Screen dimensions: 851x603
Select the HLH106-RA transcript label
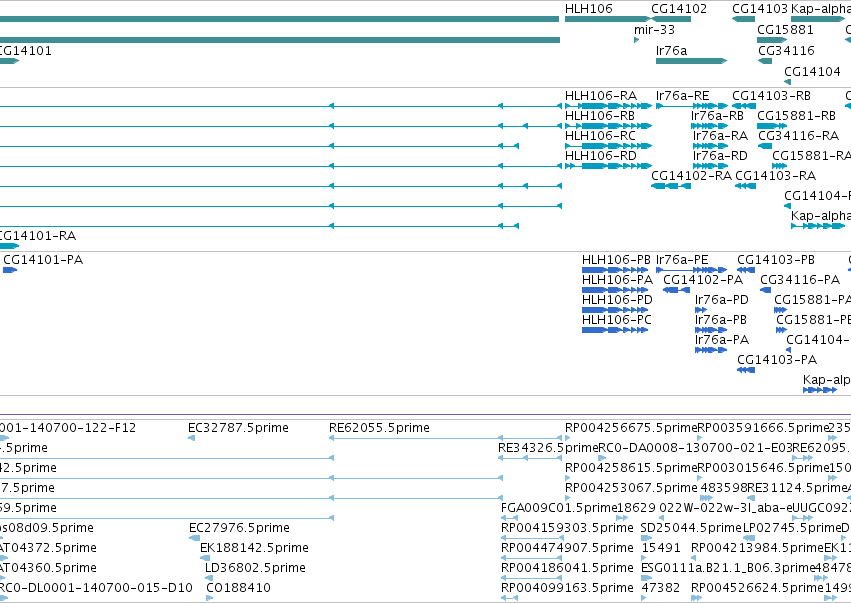(601, 96)
